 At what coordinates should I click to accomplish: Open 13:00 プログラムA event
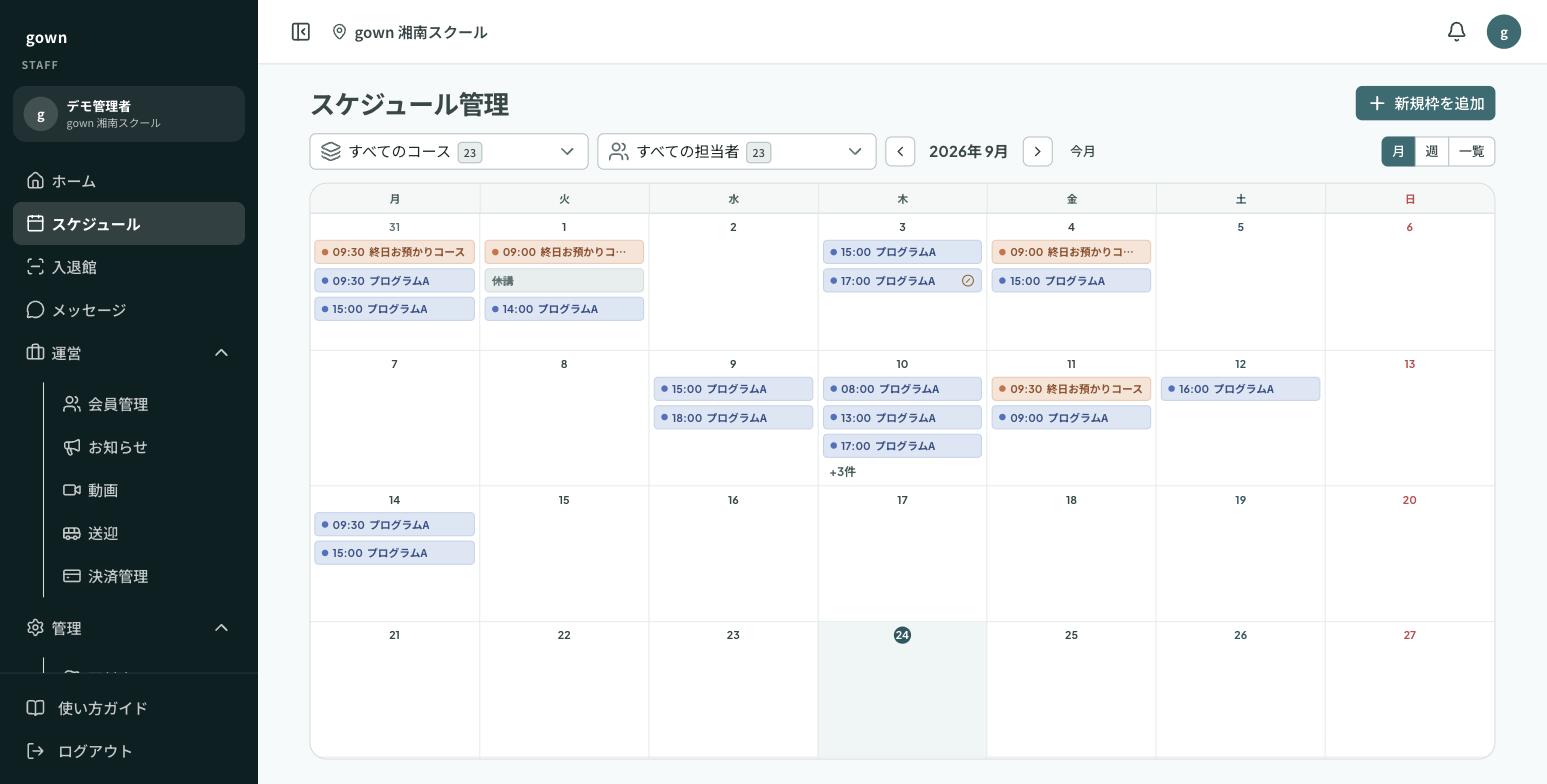[x=902, y=418]
